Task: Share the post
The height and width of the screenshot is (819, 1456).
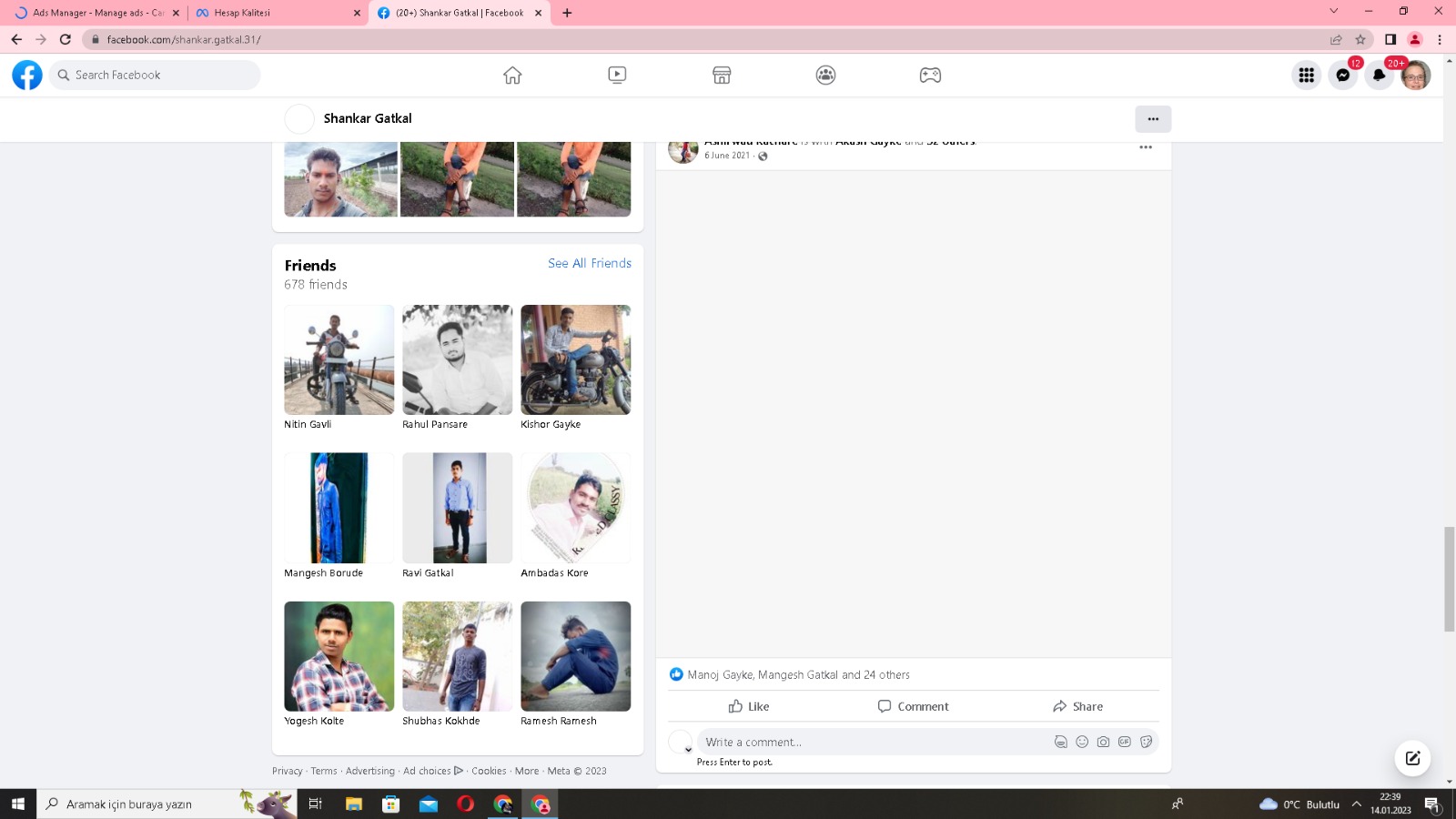Action: tap(1077, 706)
